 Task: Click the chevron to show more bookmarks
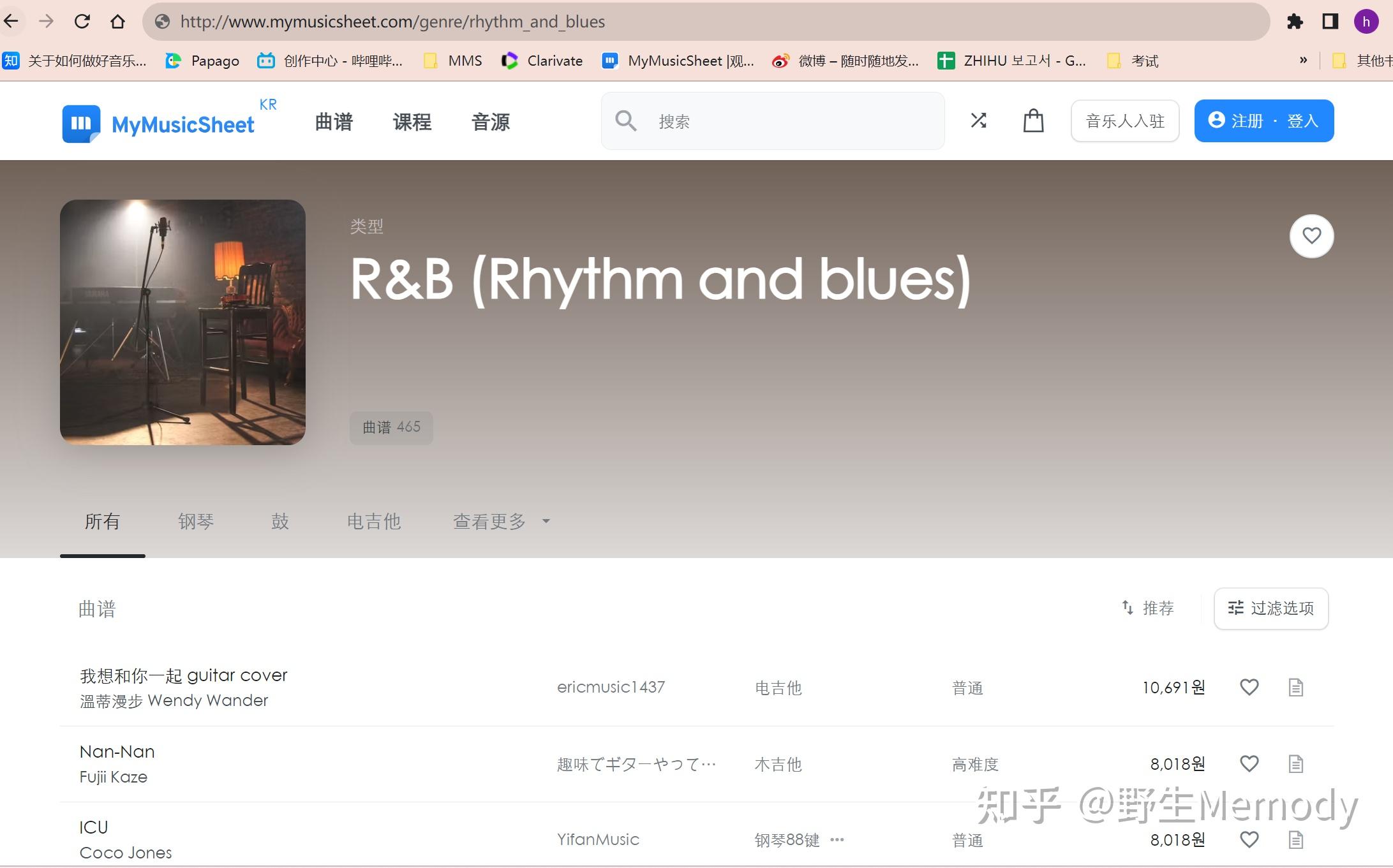[x=1302, y=60]
